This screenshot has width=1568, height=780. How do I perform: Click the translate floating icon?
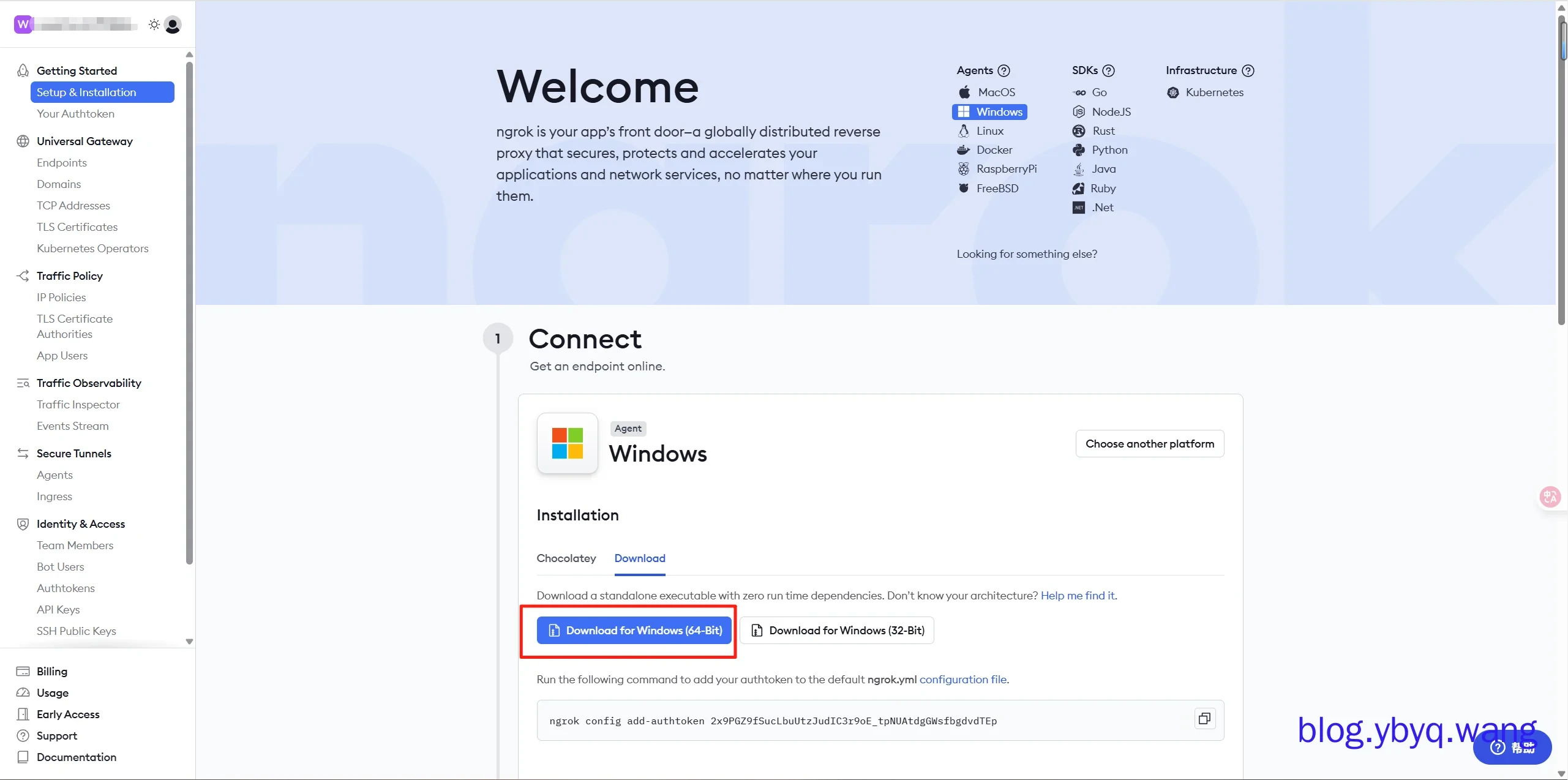point(1550,497)
